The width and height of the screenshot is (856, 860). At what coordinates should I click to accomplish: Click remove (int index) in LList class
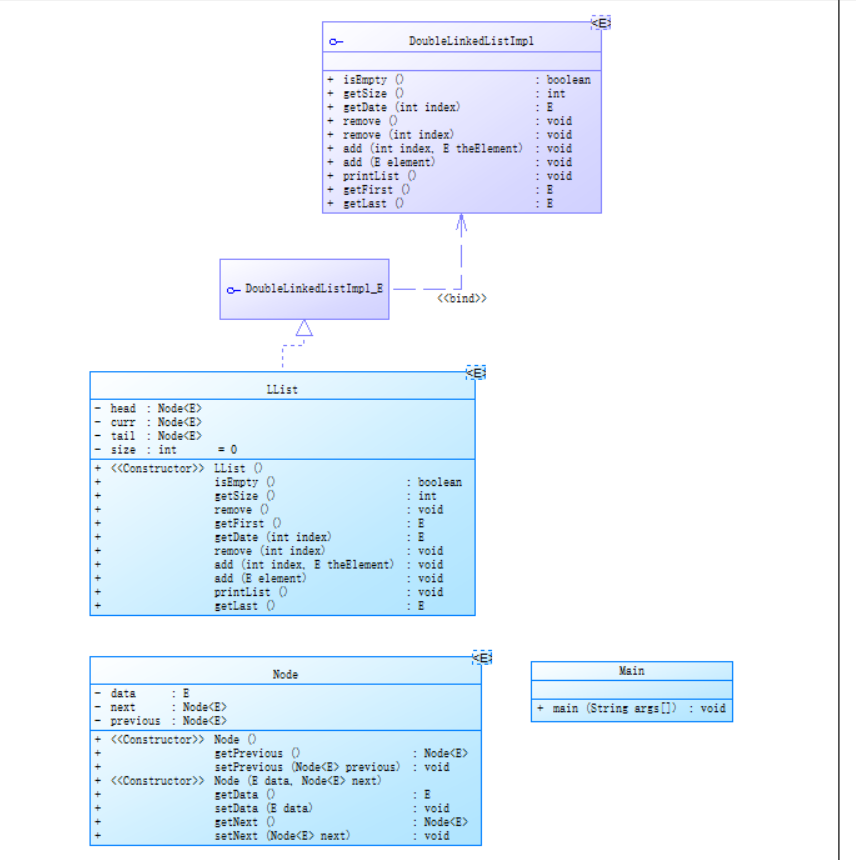tap(269, 551)
